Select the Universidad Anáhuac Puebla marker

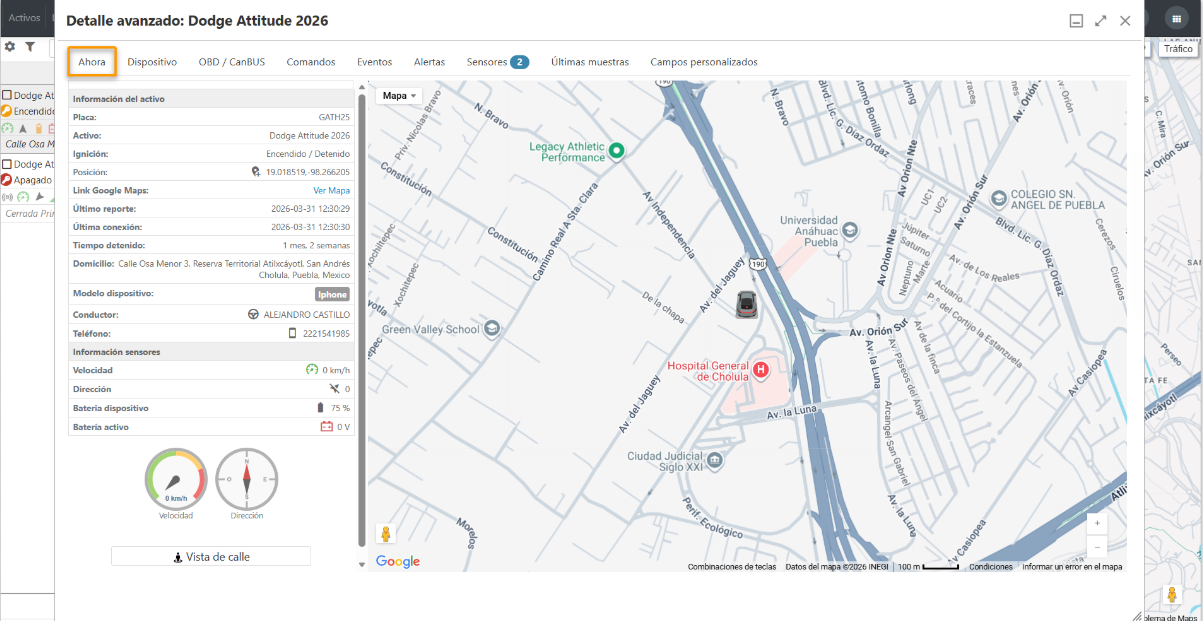(850, 229)
